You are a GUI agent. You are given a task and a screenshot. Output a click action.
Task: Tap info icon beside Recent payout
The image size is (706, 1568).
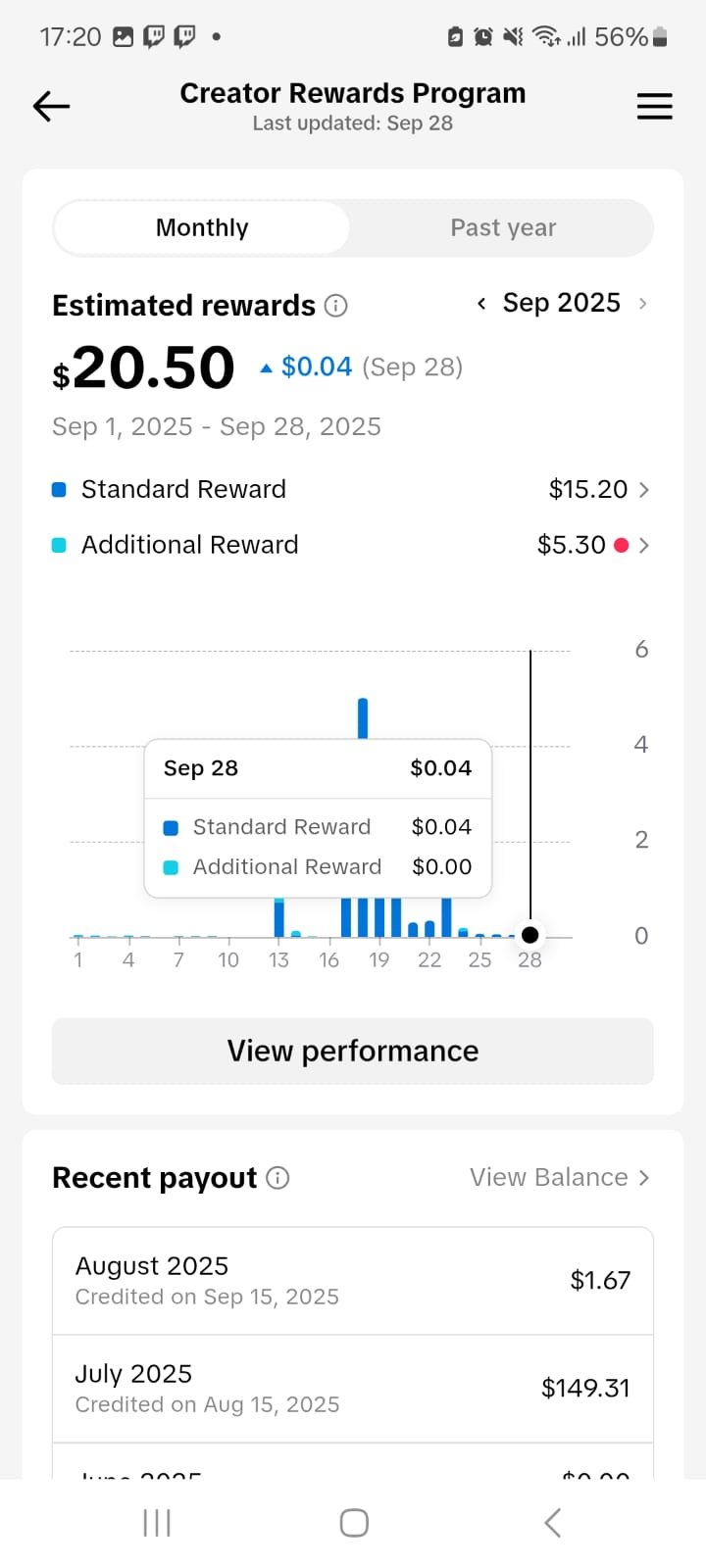pos(277,1178)
